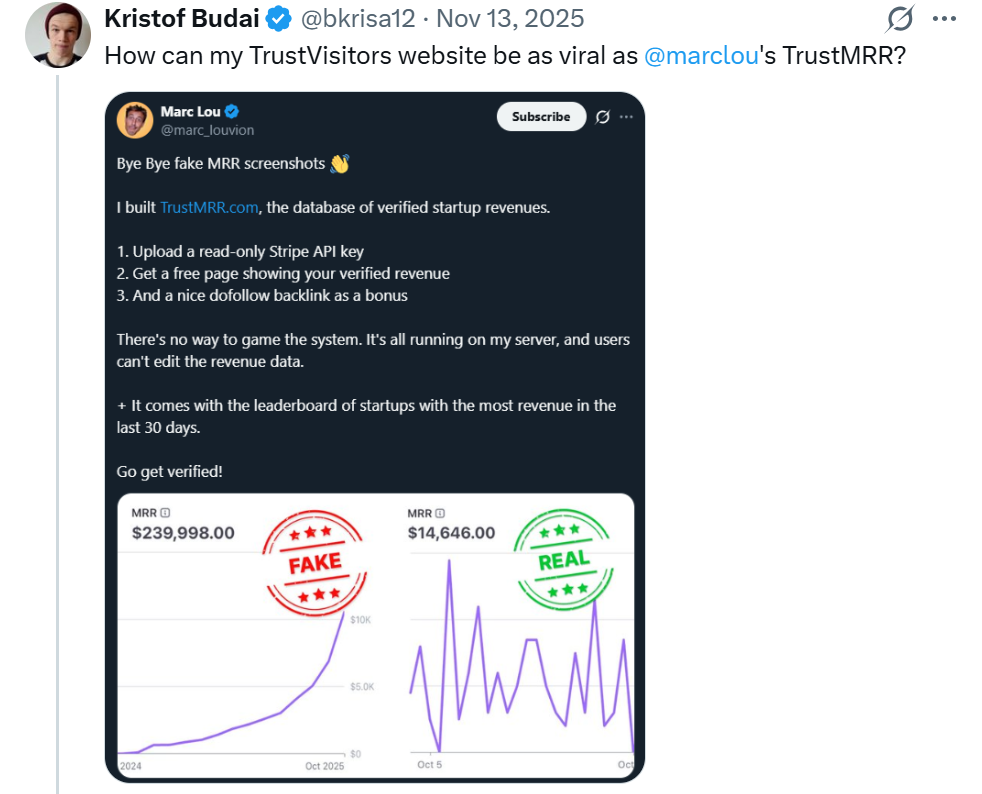This screenshot has width=982, height=794.
Task: Click the Subscribe button for Marc Lou
Action: 541,116
